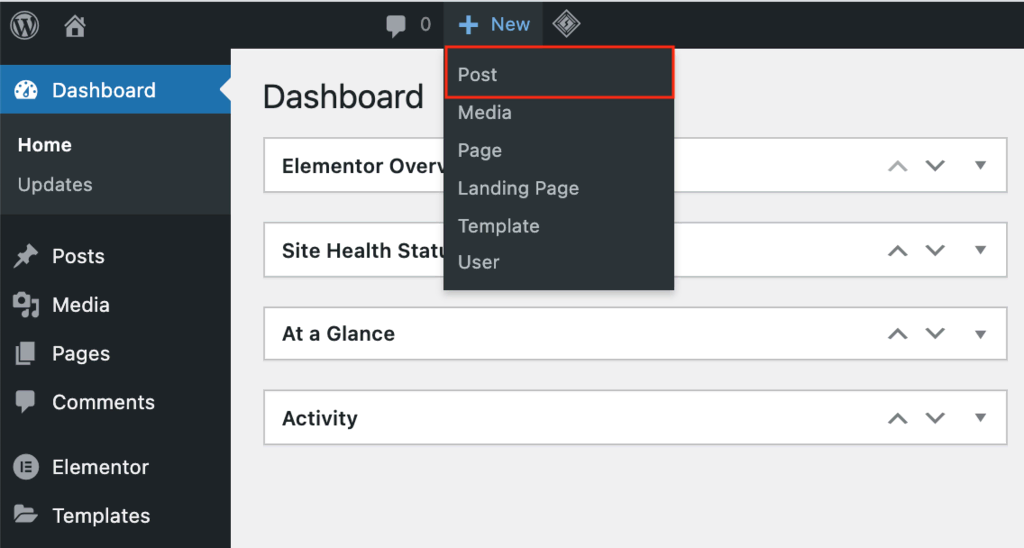
Task: Open the comments bubble icon in admin bar
Action: [396, 25]
